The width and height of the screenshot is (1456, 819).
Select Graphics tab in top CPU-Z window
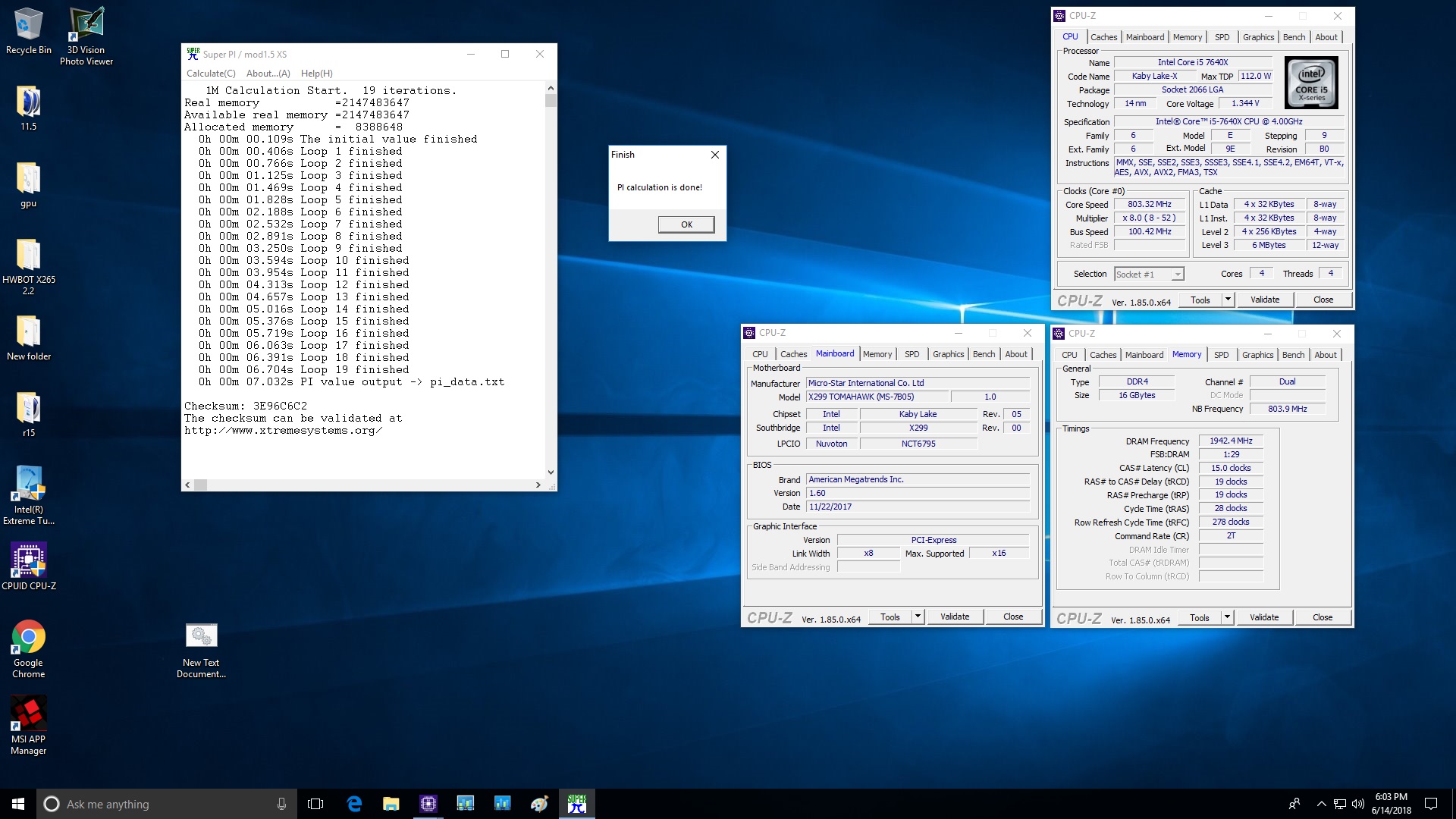tap(1259, 37)
